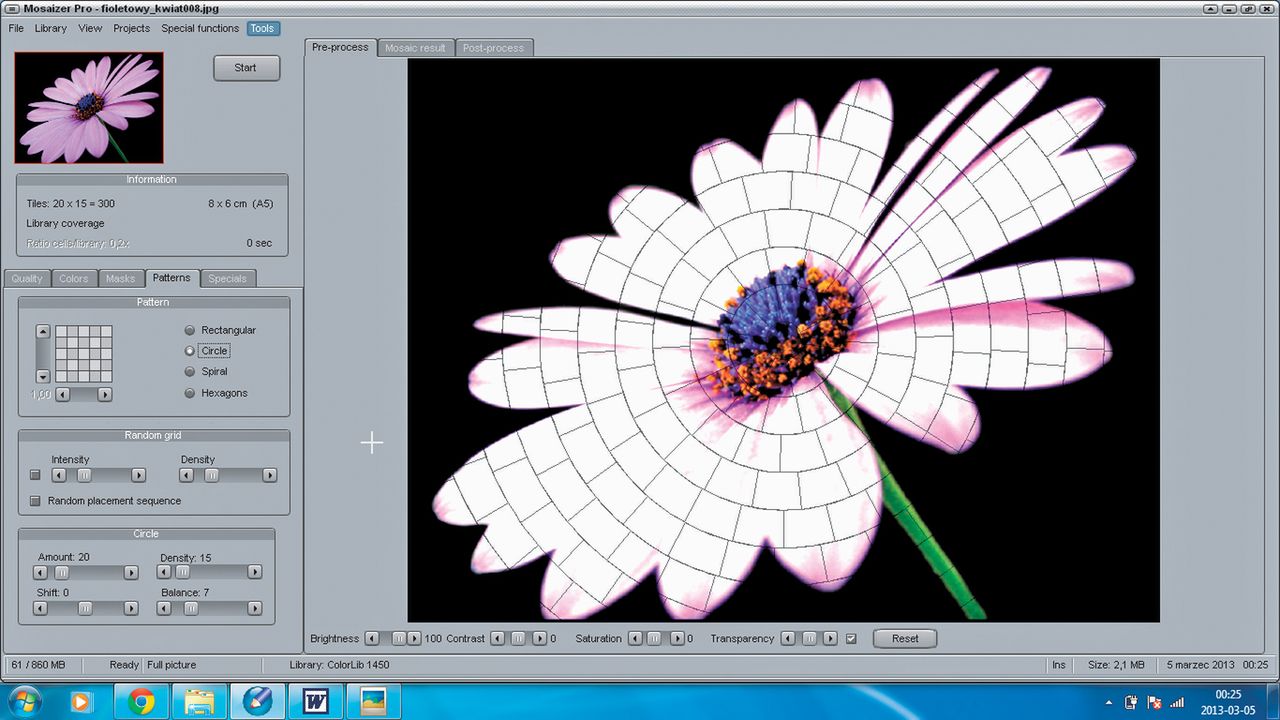Toggle the checkbox beside Transparency

point(851,638)
